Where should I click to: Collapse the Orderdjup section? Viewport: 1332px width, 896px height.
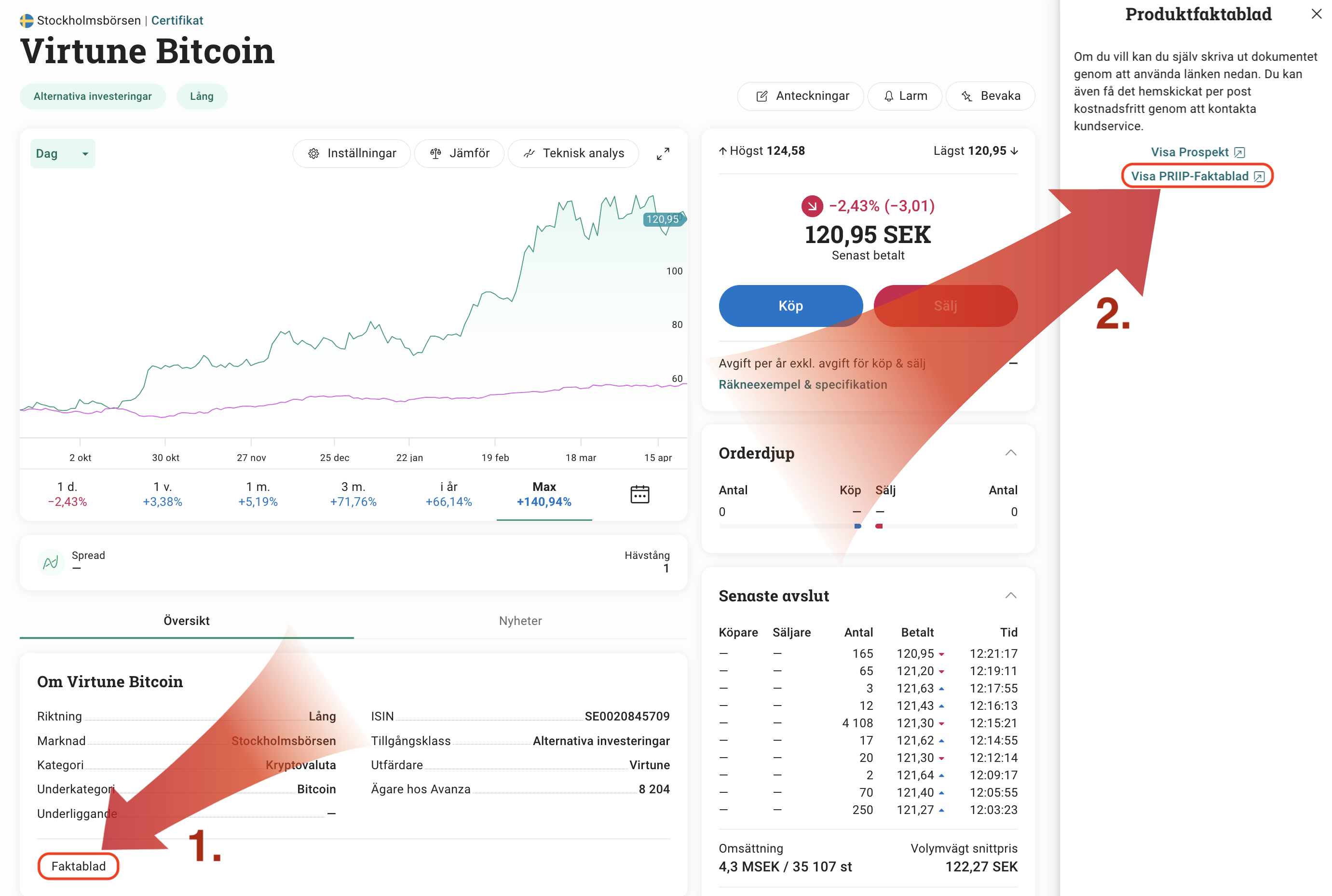[1010, 452]
